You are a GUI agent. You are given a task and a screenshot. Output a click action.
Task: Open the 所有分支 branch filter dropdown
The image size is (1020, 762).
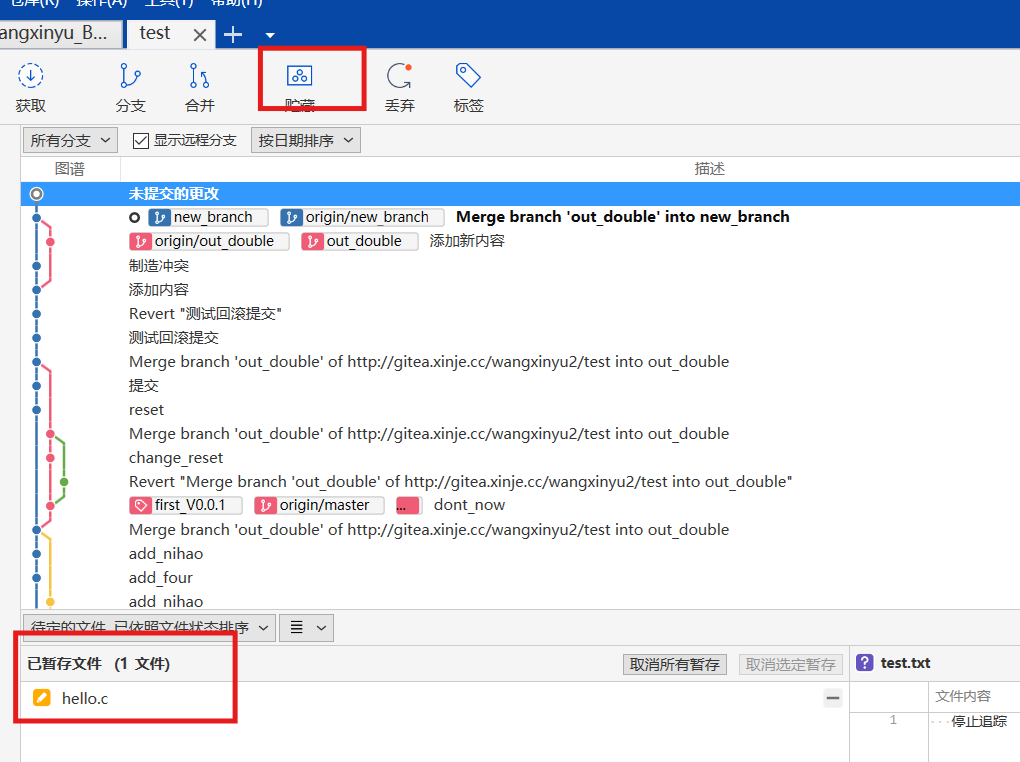point(70,141)
